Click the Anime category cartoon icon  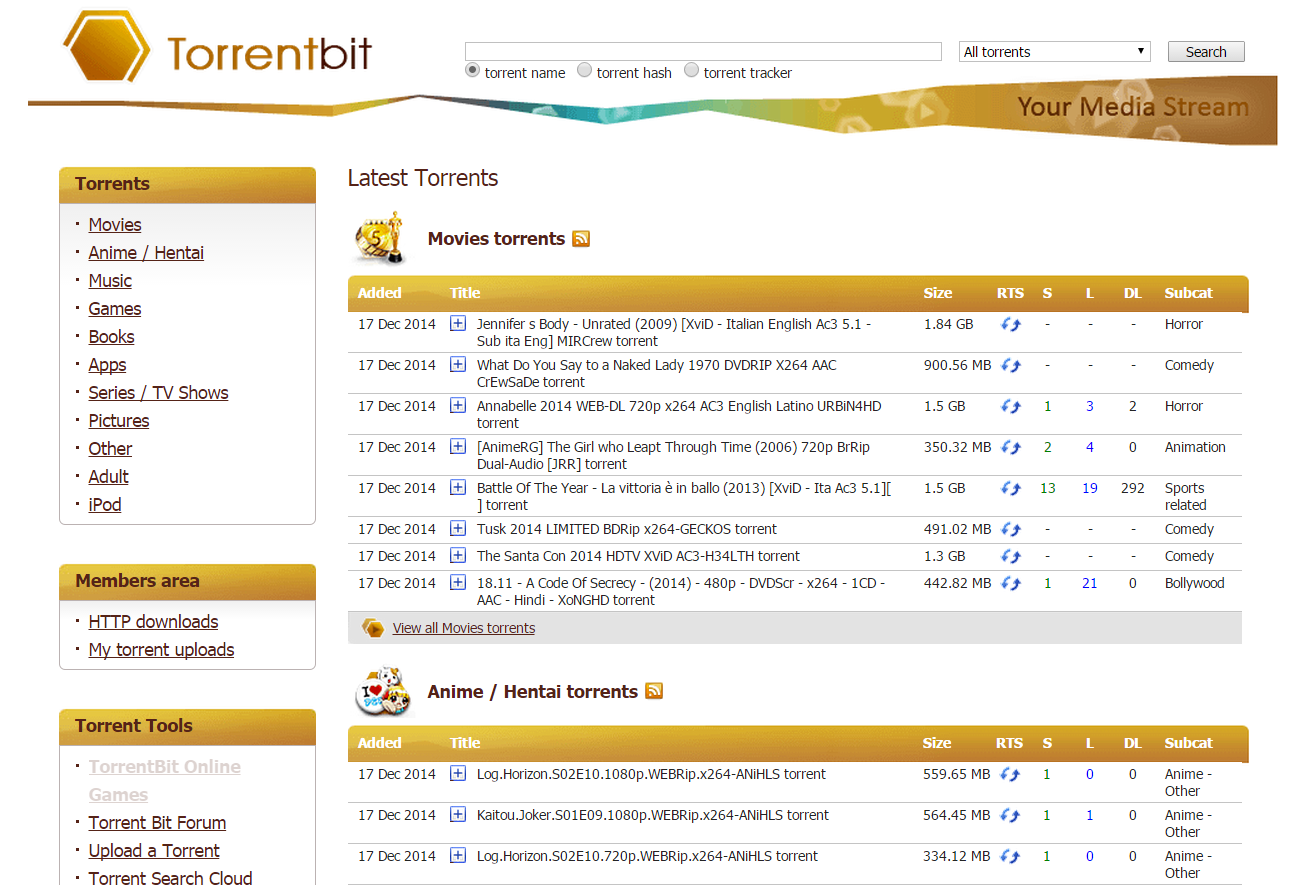click(385, 690)
